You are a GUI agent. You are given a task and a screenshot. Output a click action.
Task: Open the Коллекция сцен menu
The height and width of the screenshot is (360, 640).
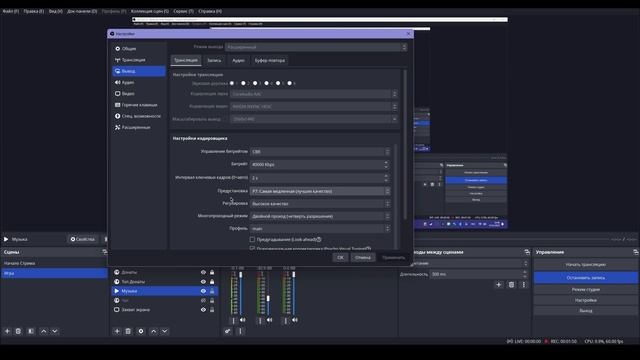click(x=150, y=11)
